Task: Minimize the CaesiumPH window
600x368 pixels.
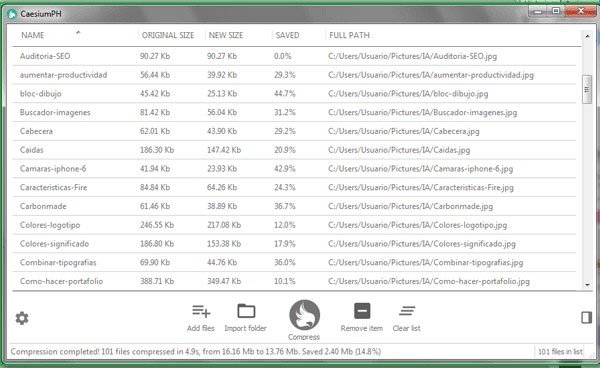Action: coord(538,11)
